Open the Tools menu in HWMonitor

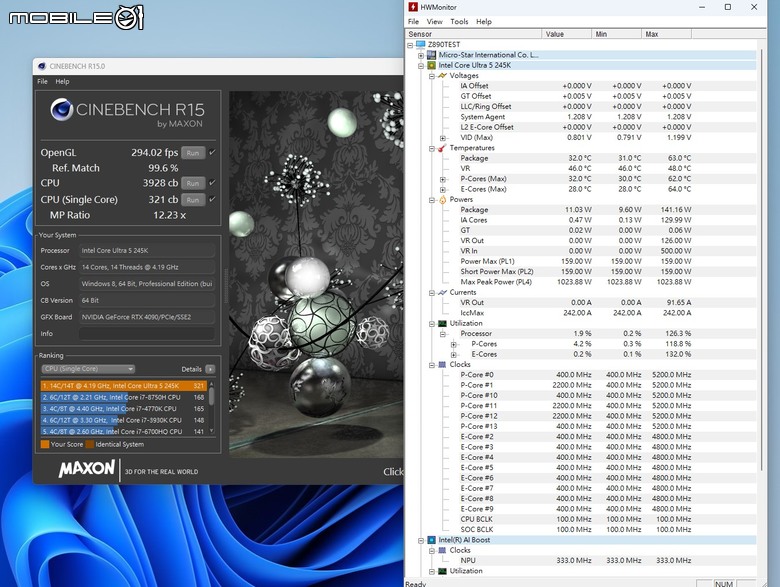click(x=459, y=21)
